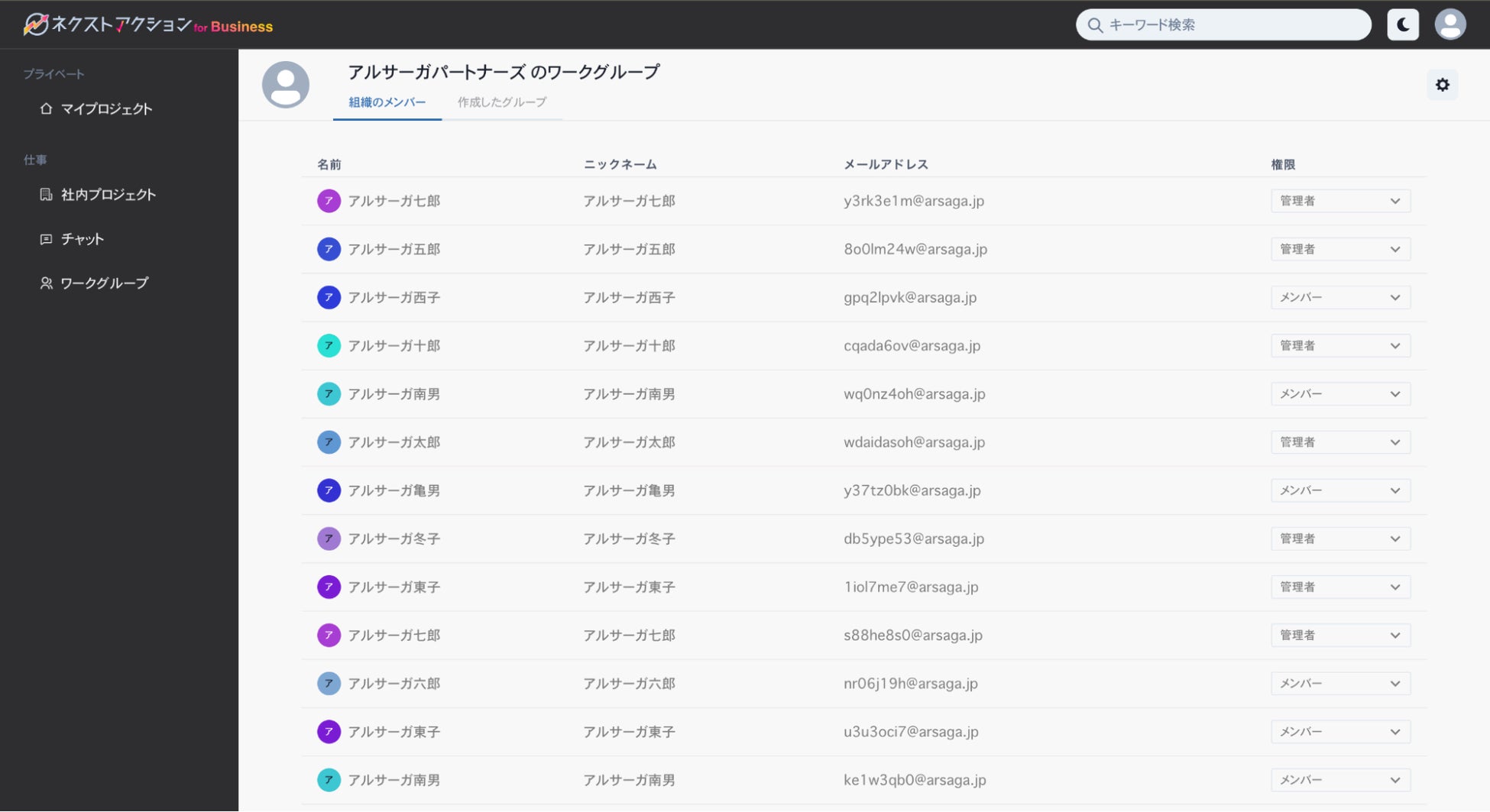
Task: Expand the role dropdown for アルサーガ西子
Action: [x=1340, y=298]
